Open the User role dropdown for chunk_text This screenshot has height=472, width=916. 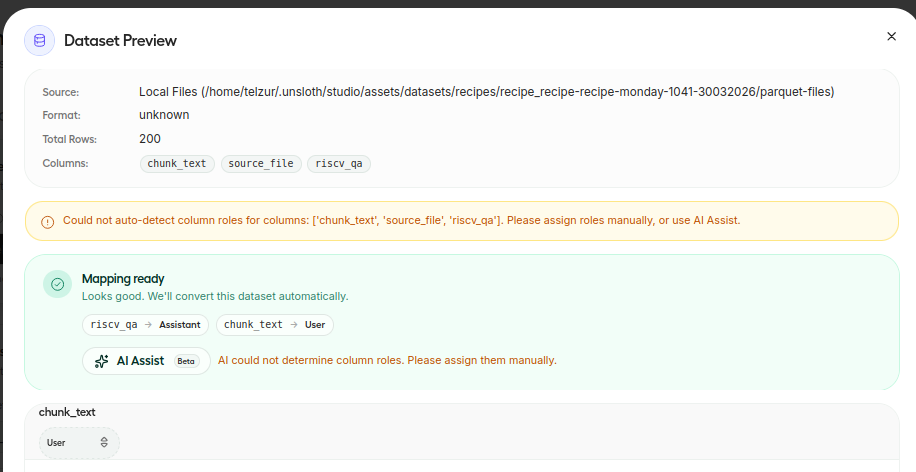pos(79,442)
